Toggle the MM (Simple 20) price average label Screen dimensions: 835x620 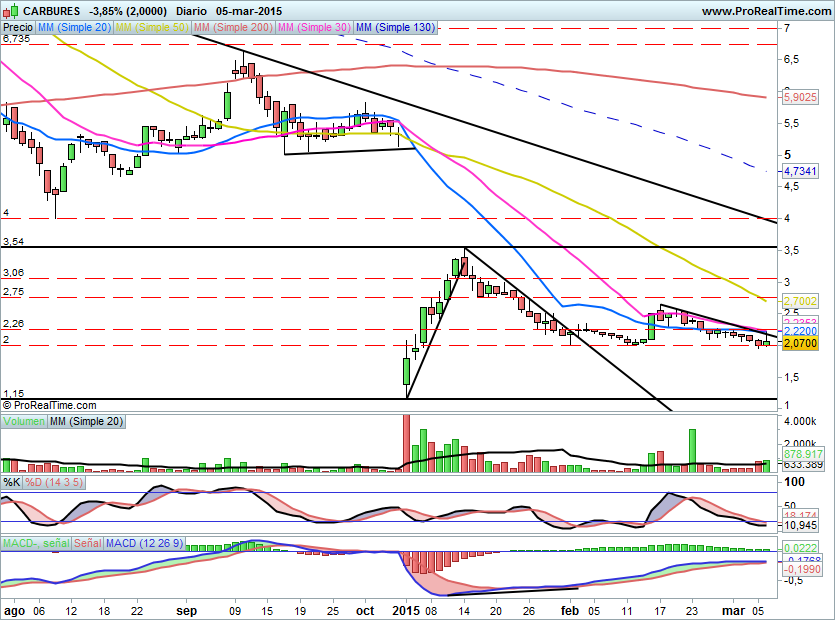76,28
